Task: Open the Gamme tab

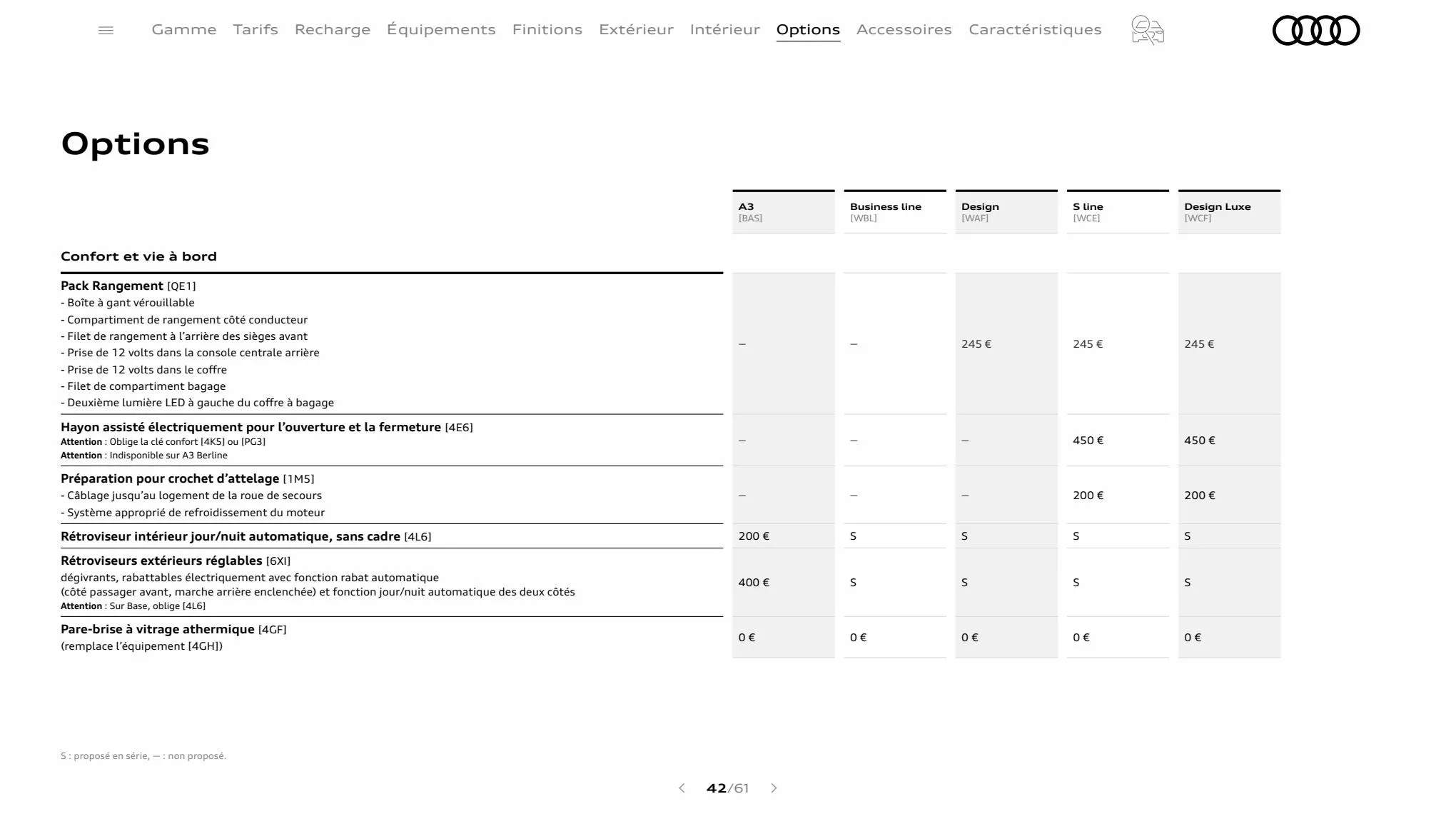Action: tap(184, 29)
